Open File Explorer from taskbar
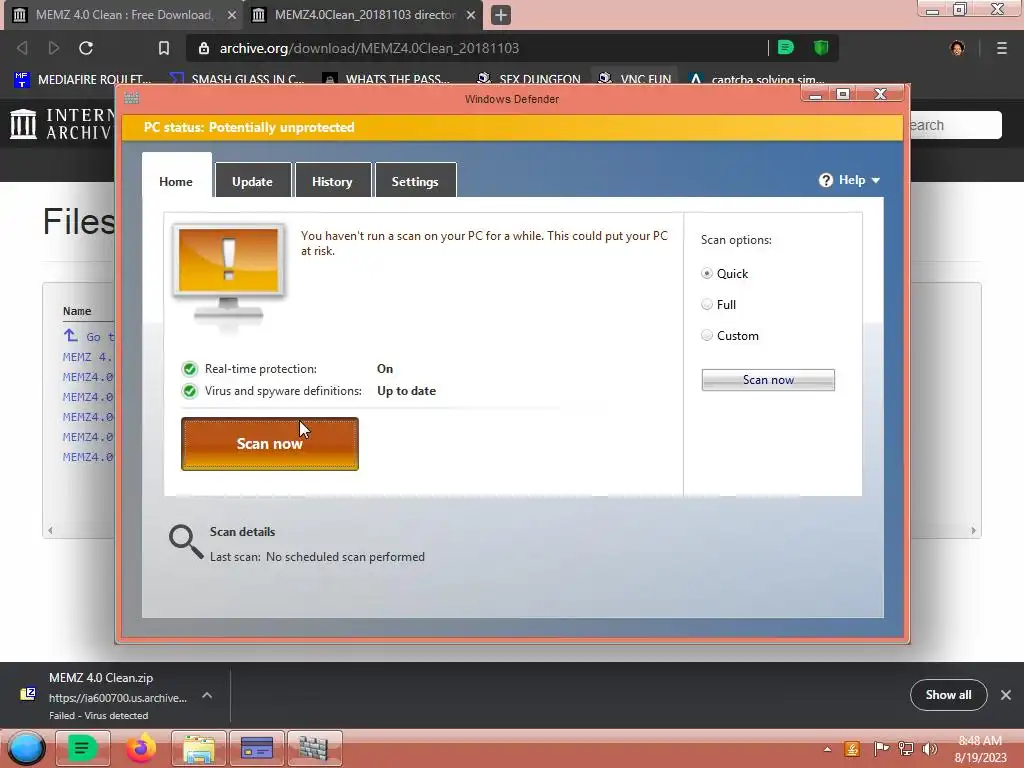This screenshot has width=1024, height=768. pyautogui.click(x=199, y=748)
